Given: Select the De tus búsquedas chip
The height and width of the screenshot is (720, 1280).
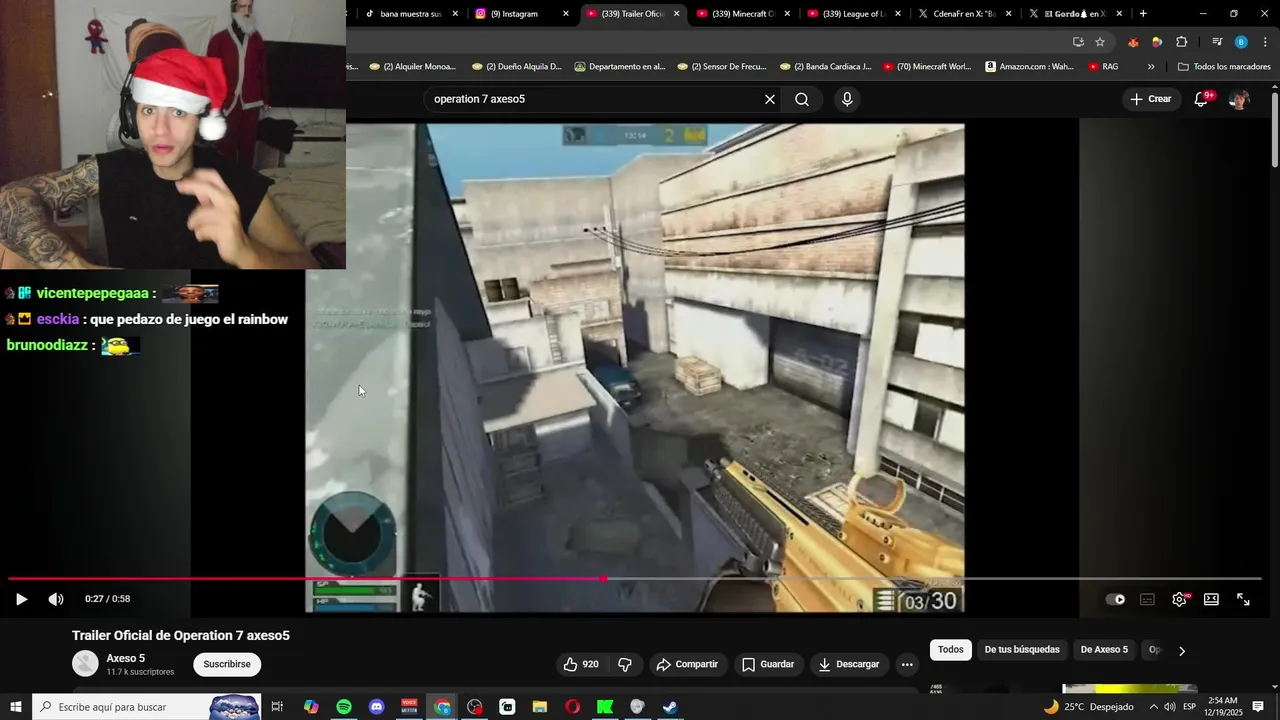Looking at the screenshot, I should click(1022, 650).
